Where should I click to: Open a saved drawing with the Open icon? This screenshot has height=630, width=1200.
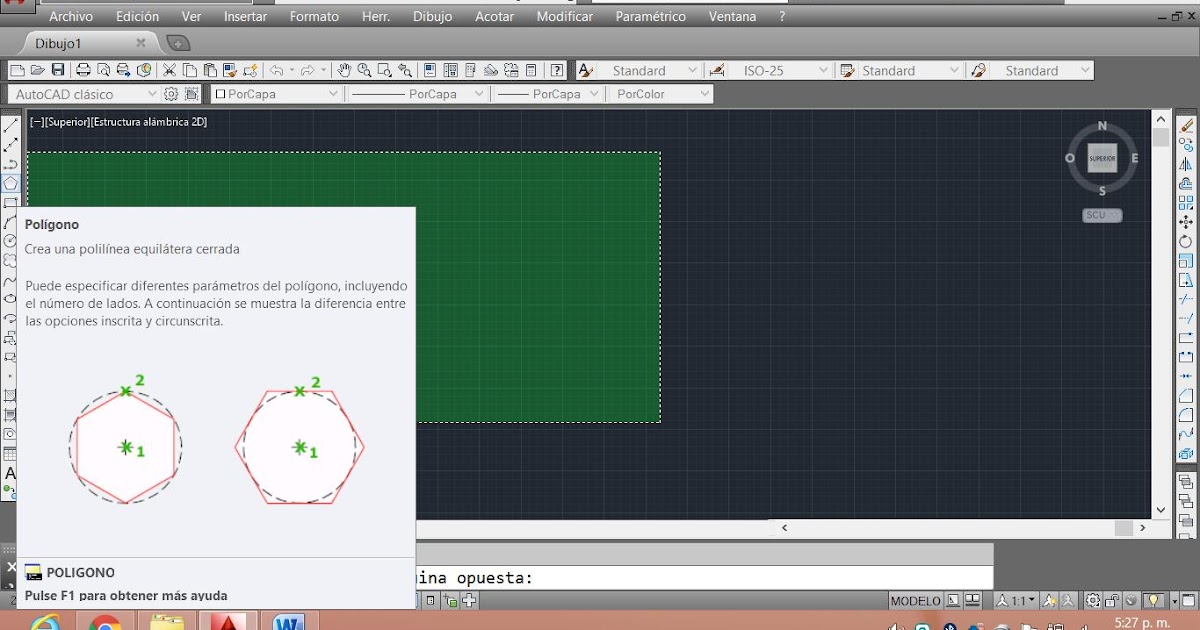[x=38, y=70]
